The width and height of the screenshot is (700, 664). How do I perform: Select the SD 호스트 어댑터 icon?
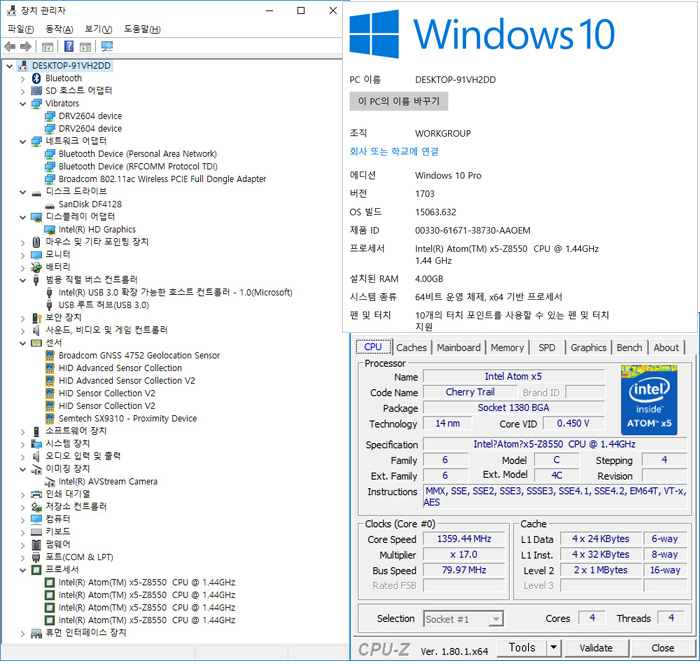[37, 91]
